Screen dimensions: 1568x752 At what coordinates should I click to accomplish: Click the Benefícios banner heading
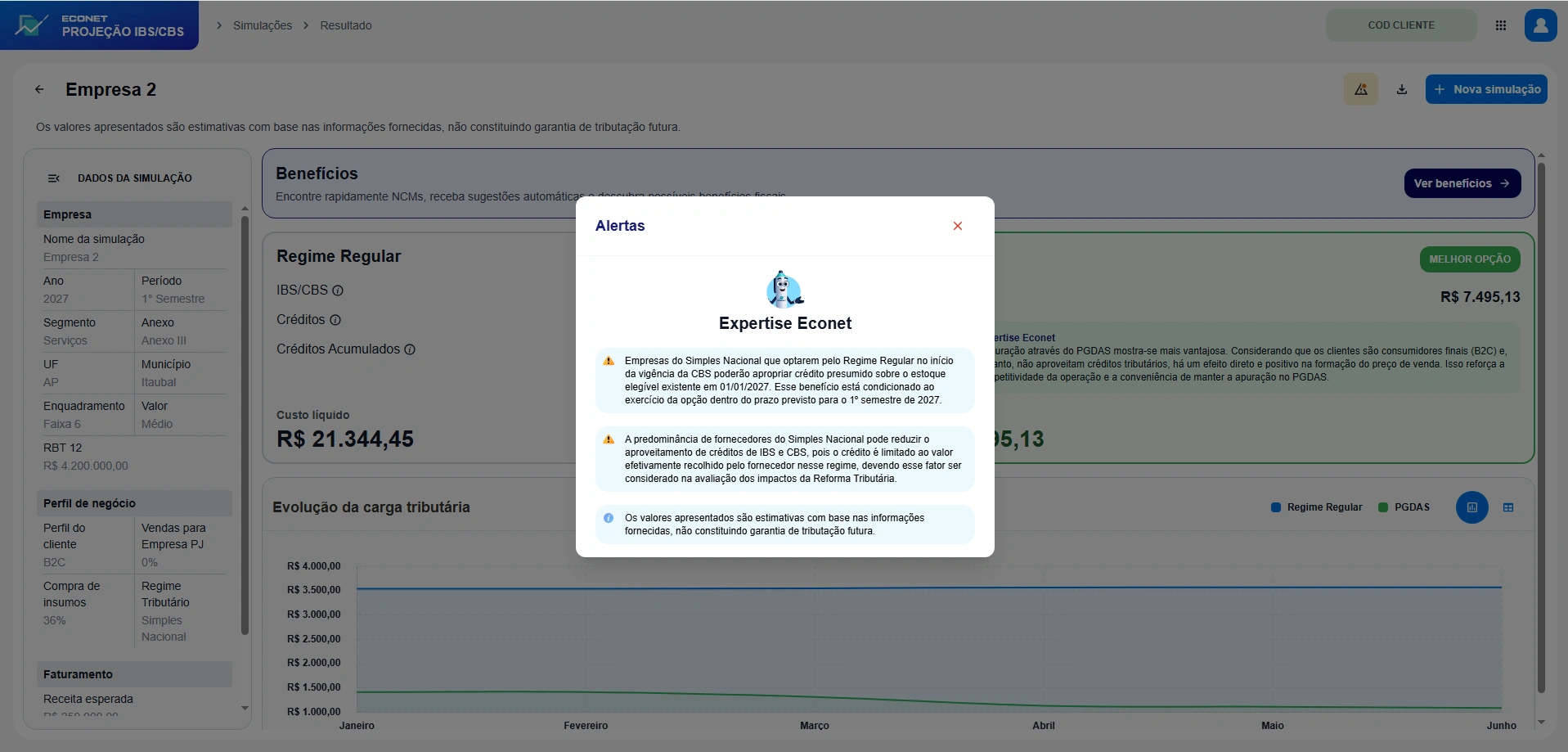[317, 173]
